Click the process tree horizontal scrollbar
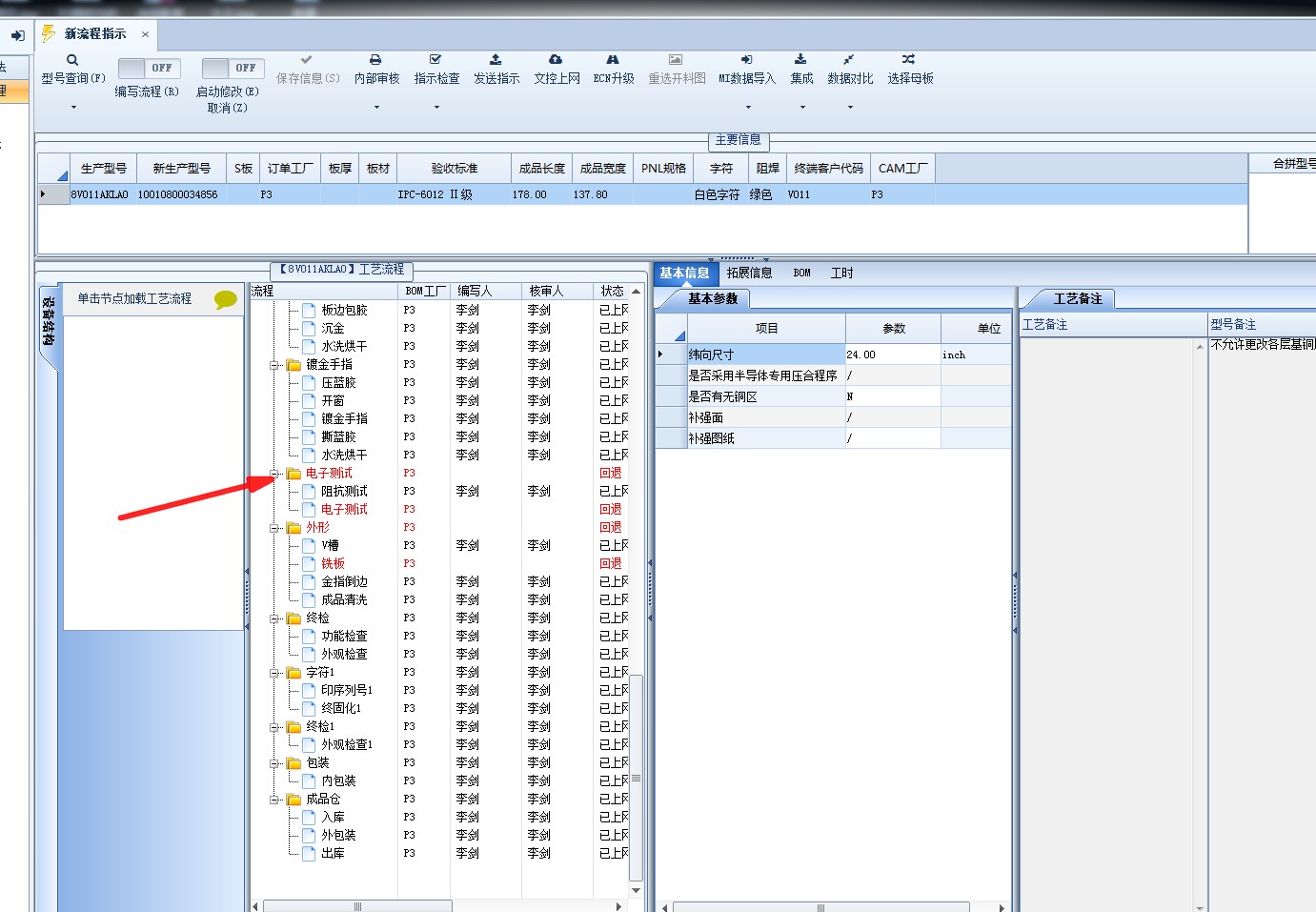 point(357,906)
